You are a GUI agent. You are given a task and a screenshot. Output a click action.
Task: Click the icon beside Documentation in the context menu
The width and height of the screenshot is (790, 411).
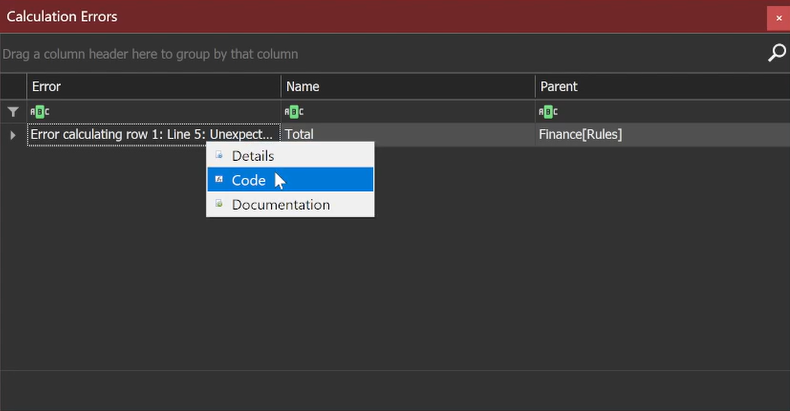point(219,204)
